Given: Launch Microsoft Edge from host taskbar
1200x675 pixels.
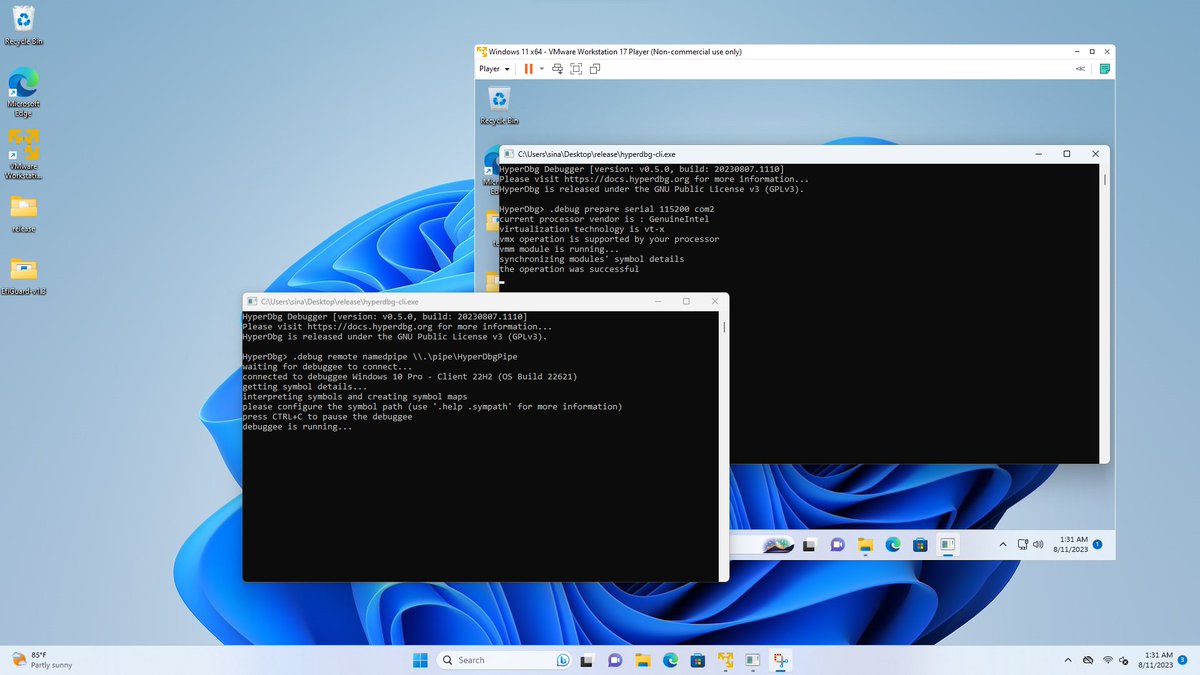Looking at the screenshot, I should point(671,660).
